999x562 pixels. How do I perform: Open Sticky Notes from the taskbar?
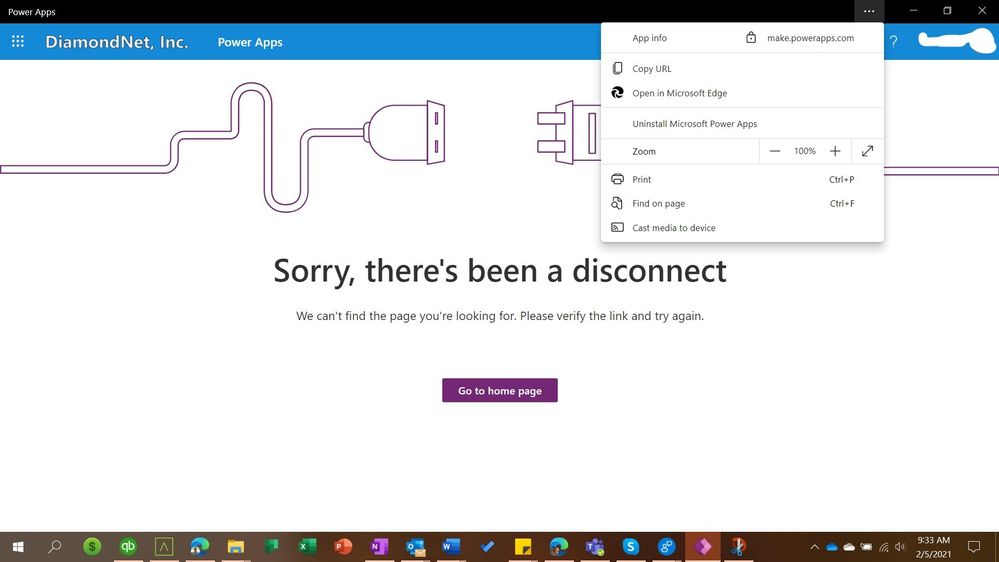(x=523, y=547)
